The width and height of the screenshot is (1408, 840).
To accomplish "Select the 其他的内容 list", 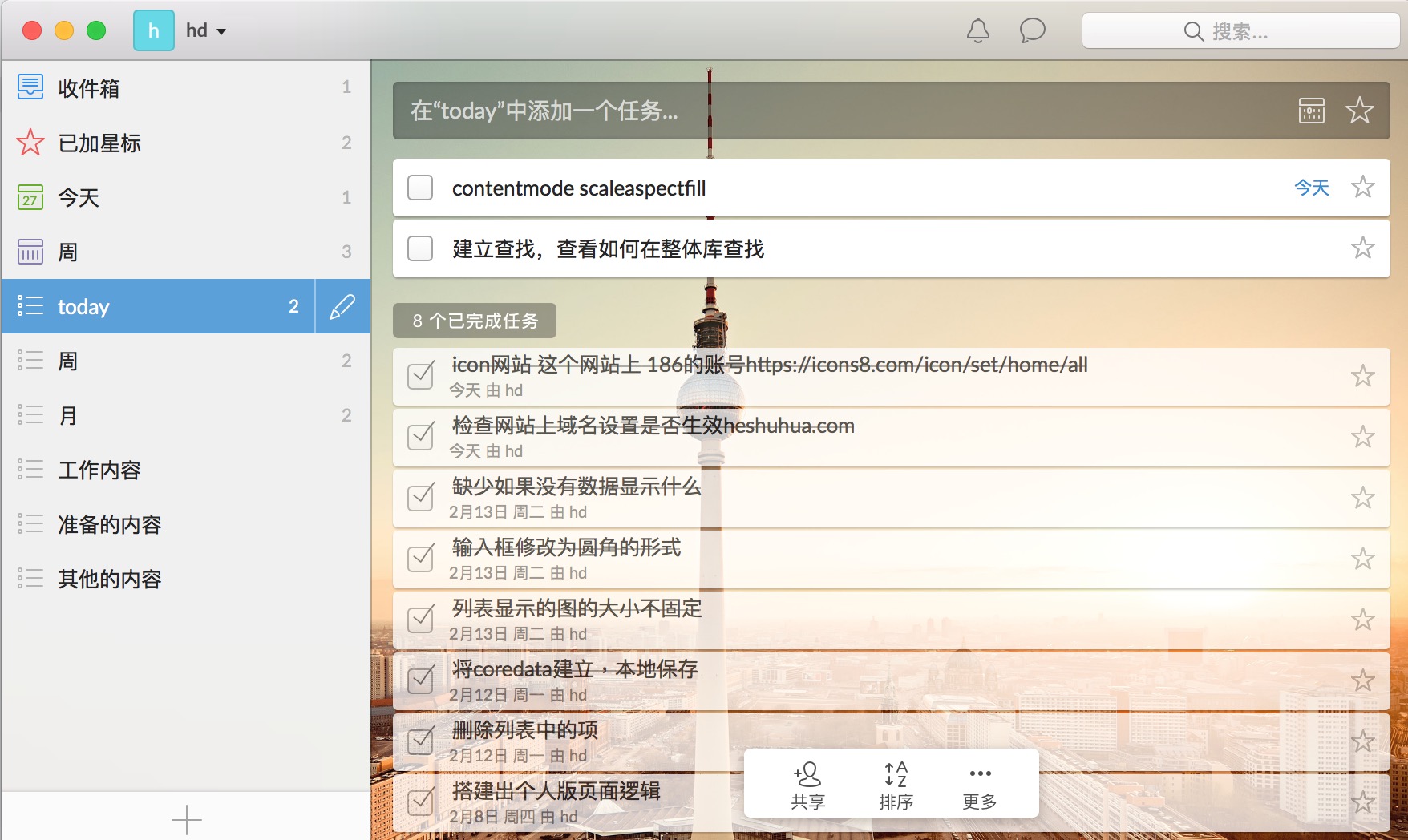I will pyautogui.click(x=186, y=579).
